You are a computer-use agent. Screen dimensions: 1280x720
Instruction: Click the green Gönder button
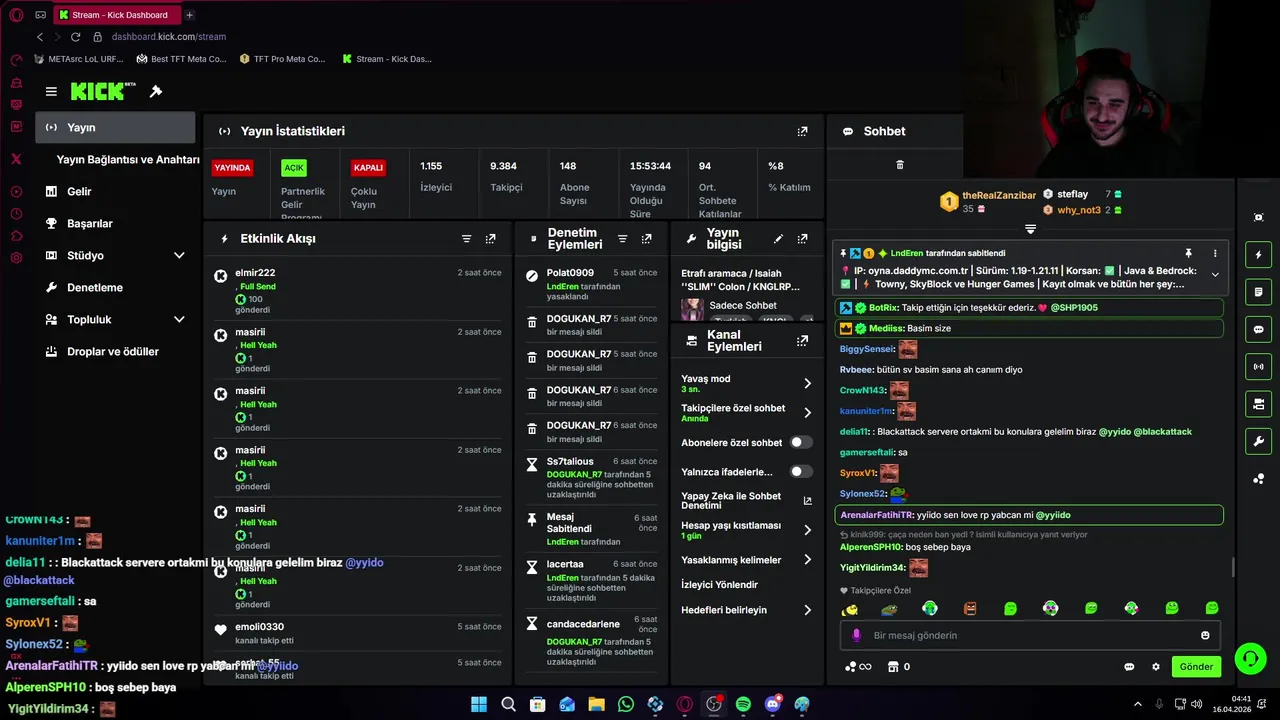click(x=1196, y=667)
